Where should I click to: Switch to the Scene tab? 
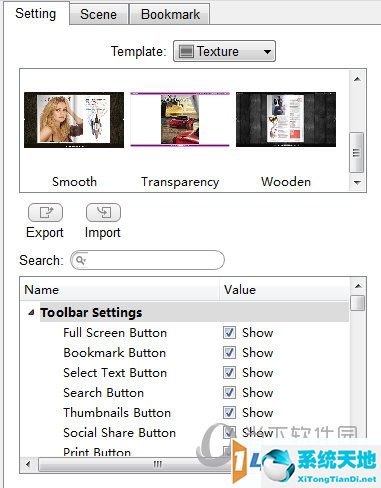[98, 14]
